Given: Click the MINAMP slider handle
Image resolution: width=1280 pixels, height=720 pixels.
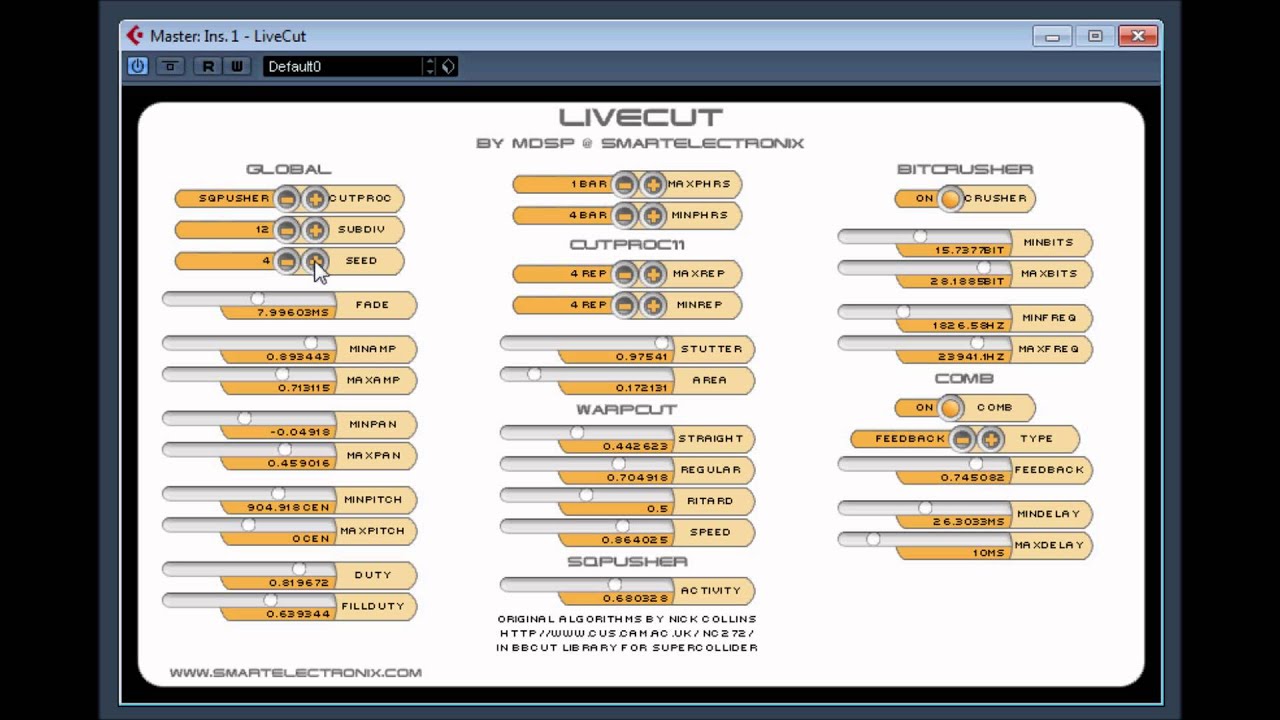Looking at the screenshot, I should point(311,343).
